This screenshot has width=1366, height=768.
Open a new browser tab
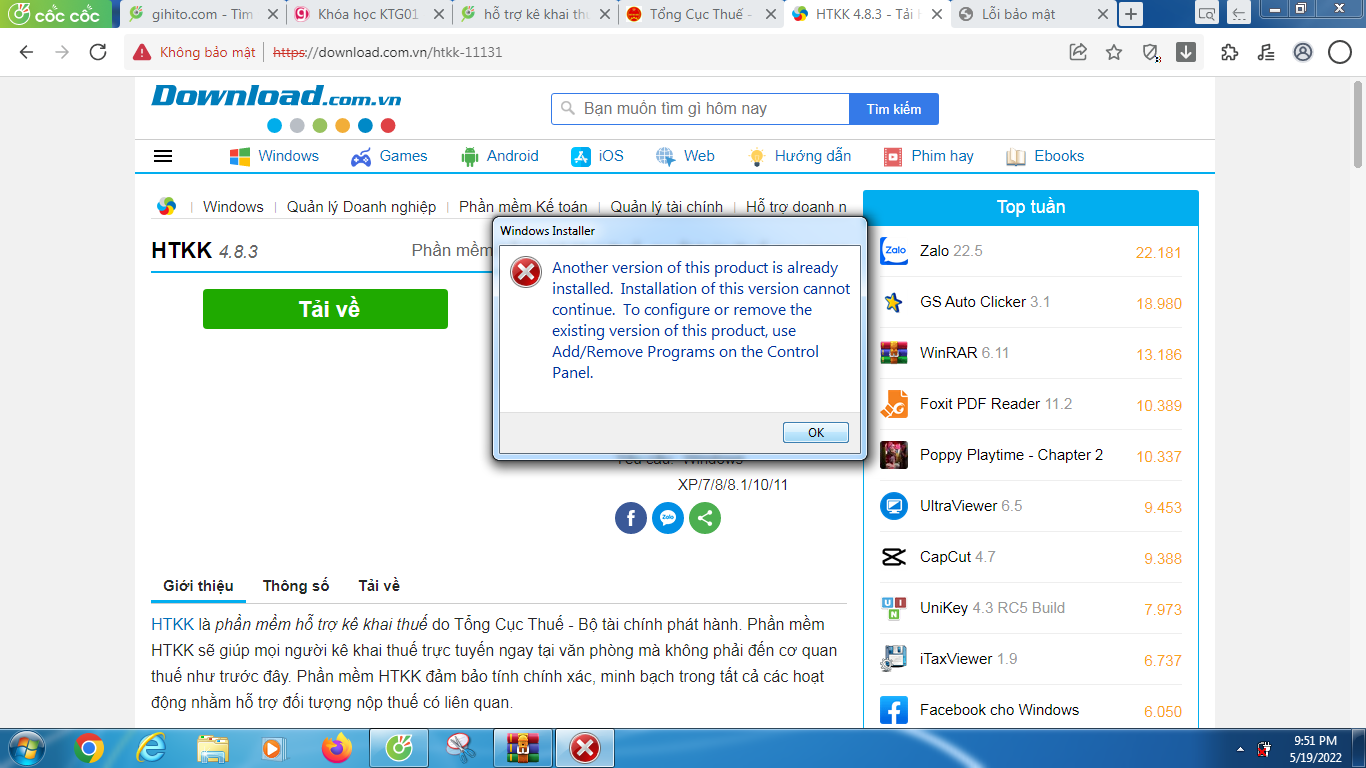coord(1131,14)
